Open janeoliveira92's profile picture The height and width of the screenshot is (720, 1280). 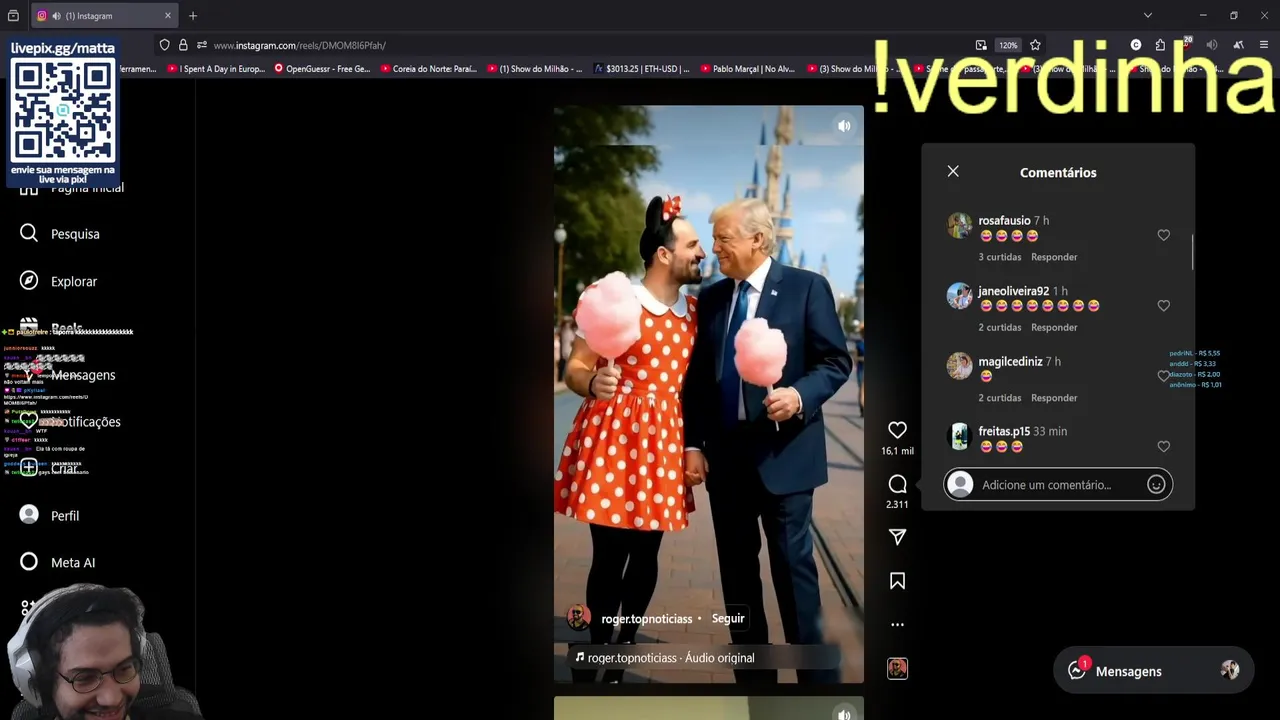click(x=959, y=296)
